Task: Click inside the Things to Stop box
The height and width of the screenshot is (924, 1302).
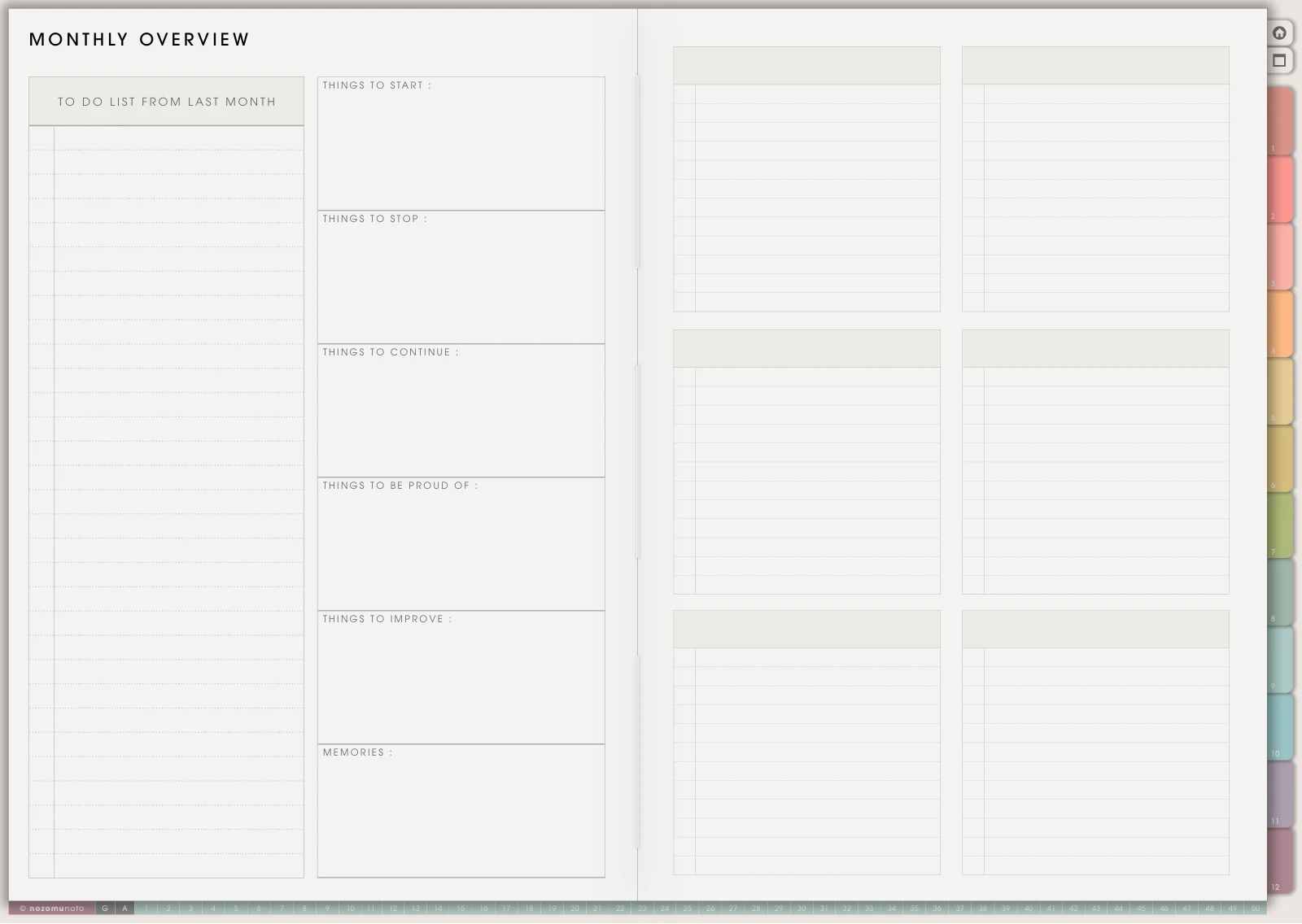Action: click(x=461, y=277)
